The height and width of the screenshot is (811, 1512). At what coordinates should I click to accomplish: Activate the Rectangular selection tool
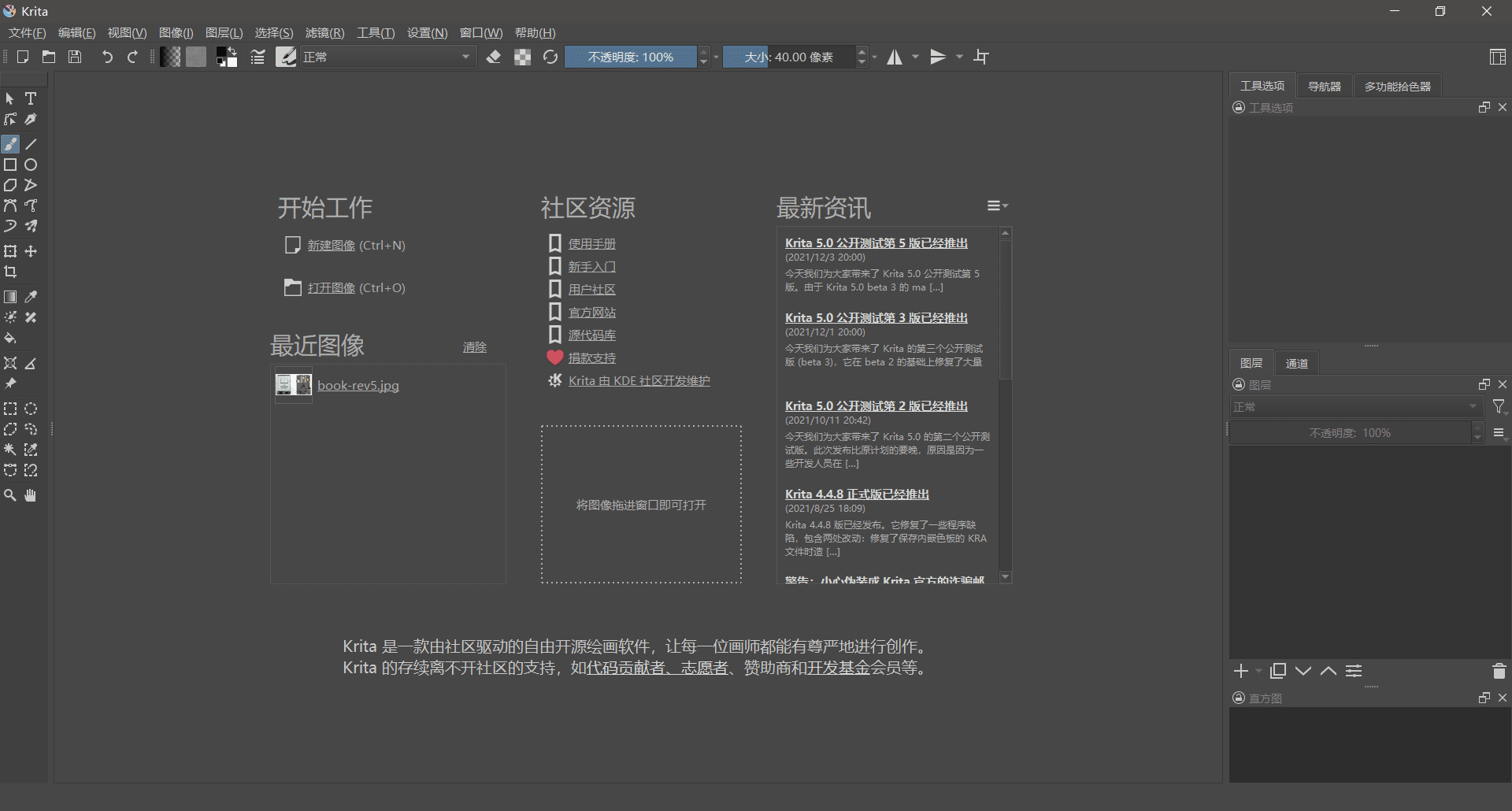point(10,409)
